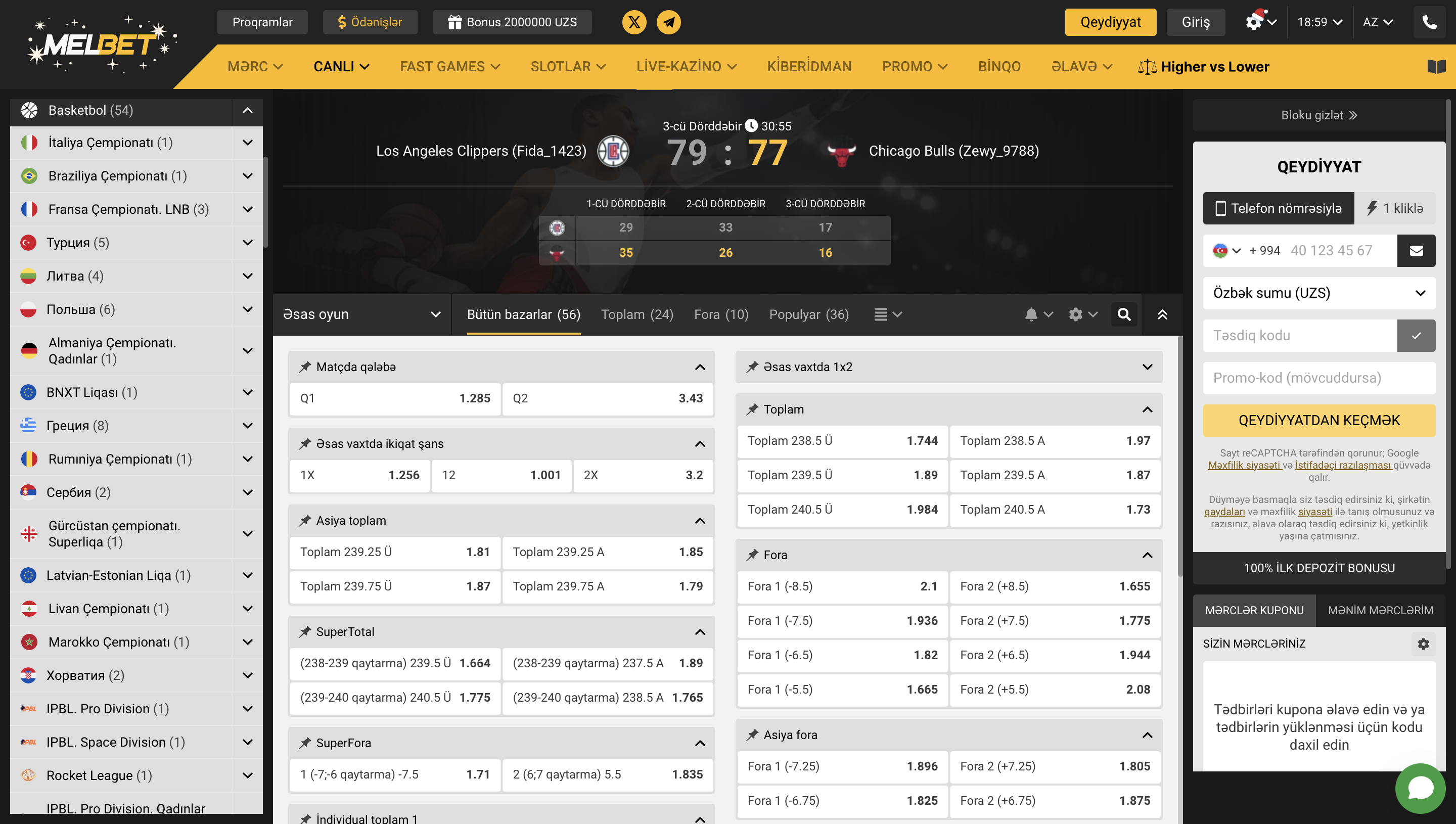
Task: Select Toplam 239.5 A at 1.87
Action: click(1055, 475)
